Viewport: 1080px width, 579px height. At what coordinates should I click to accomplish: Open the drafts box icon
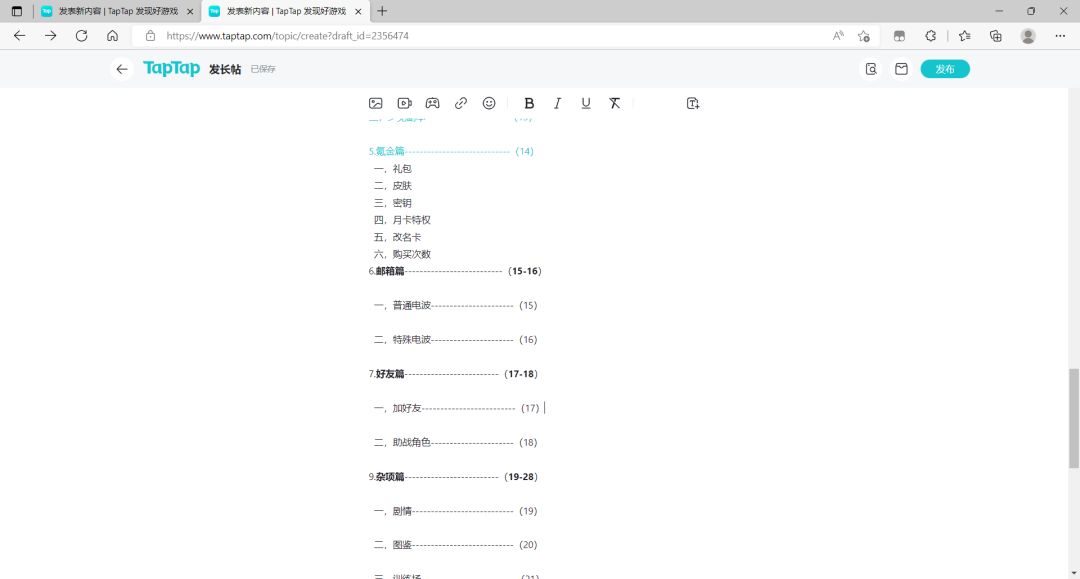pyautogui.click(x=901, y=69)
